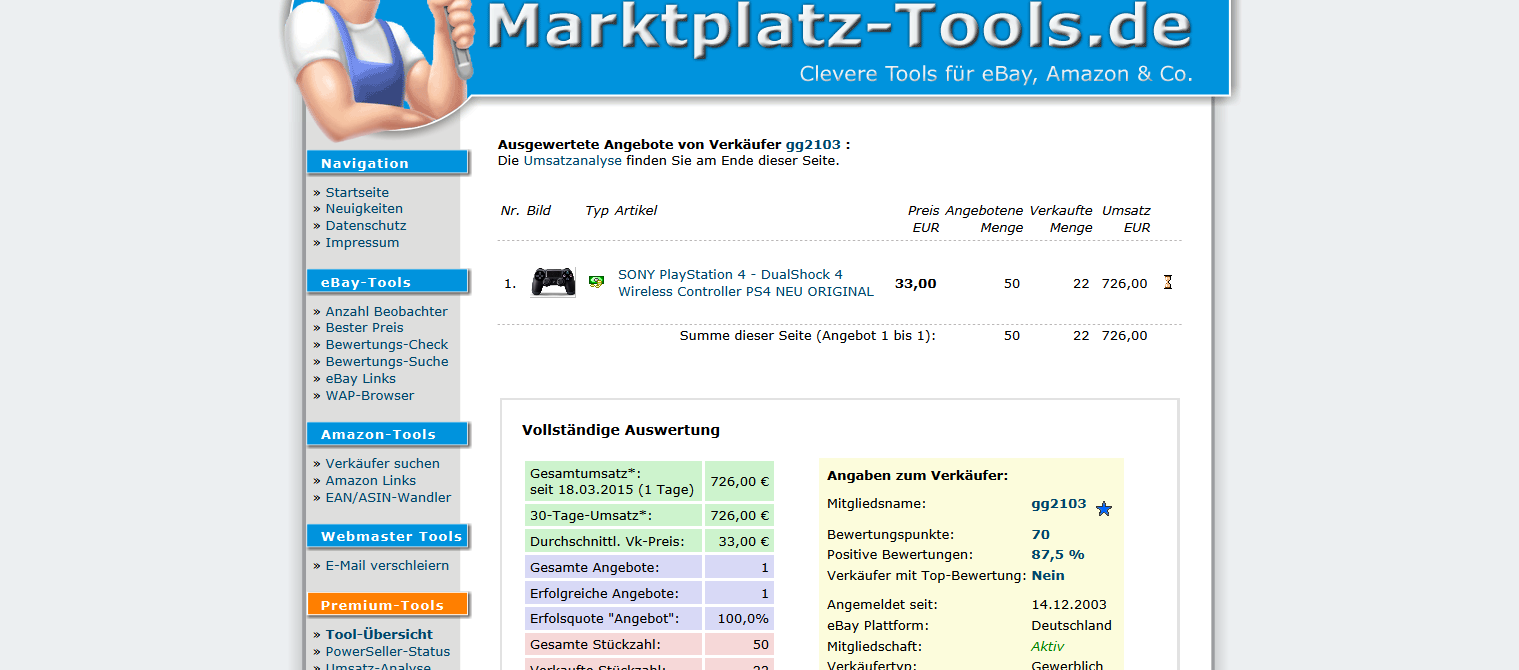Viewport: 1519px width, 670px height.
Task: Click the green listing type icon
Action: pos(596,282)
